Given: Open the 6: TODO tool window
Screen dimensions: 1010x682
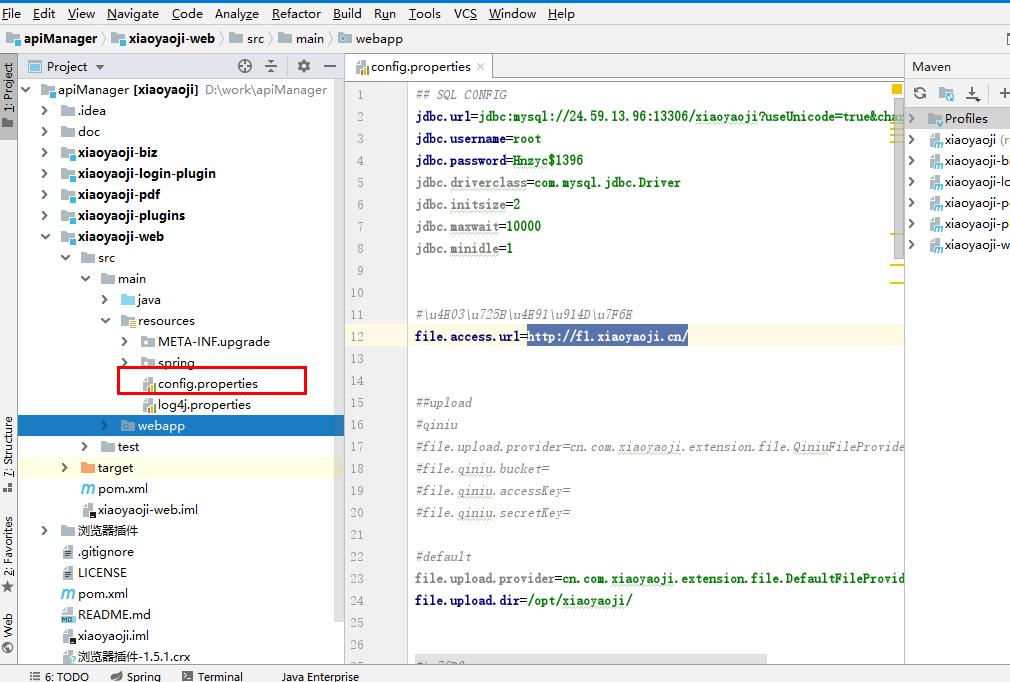Looking at the screenshot, I should 59,675.
